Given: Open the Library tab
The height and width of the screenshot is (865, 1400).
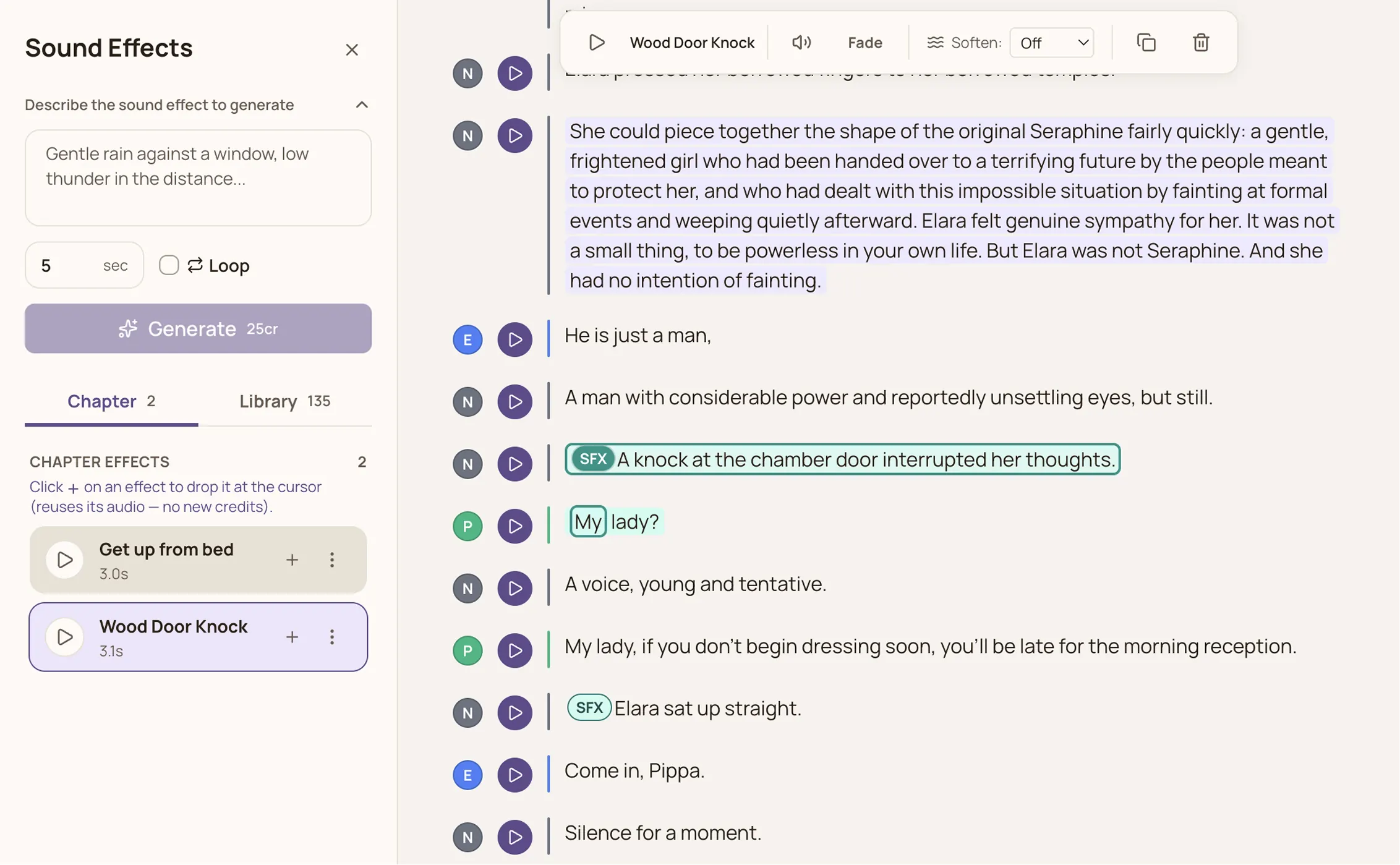Looking at the screenshot, I should (x=284, y=401).
